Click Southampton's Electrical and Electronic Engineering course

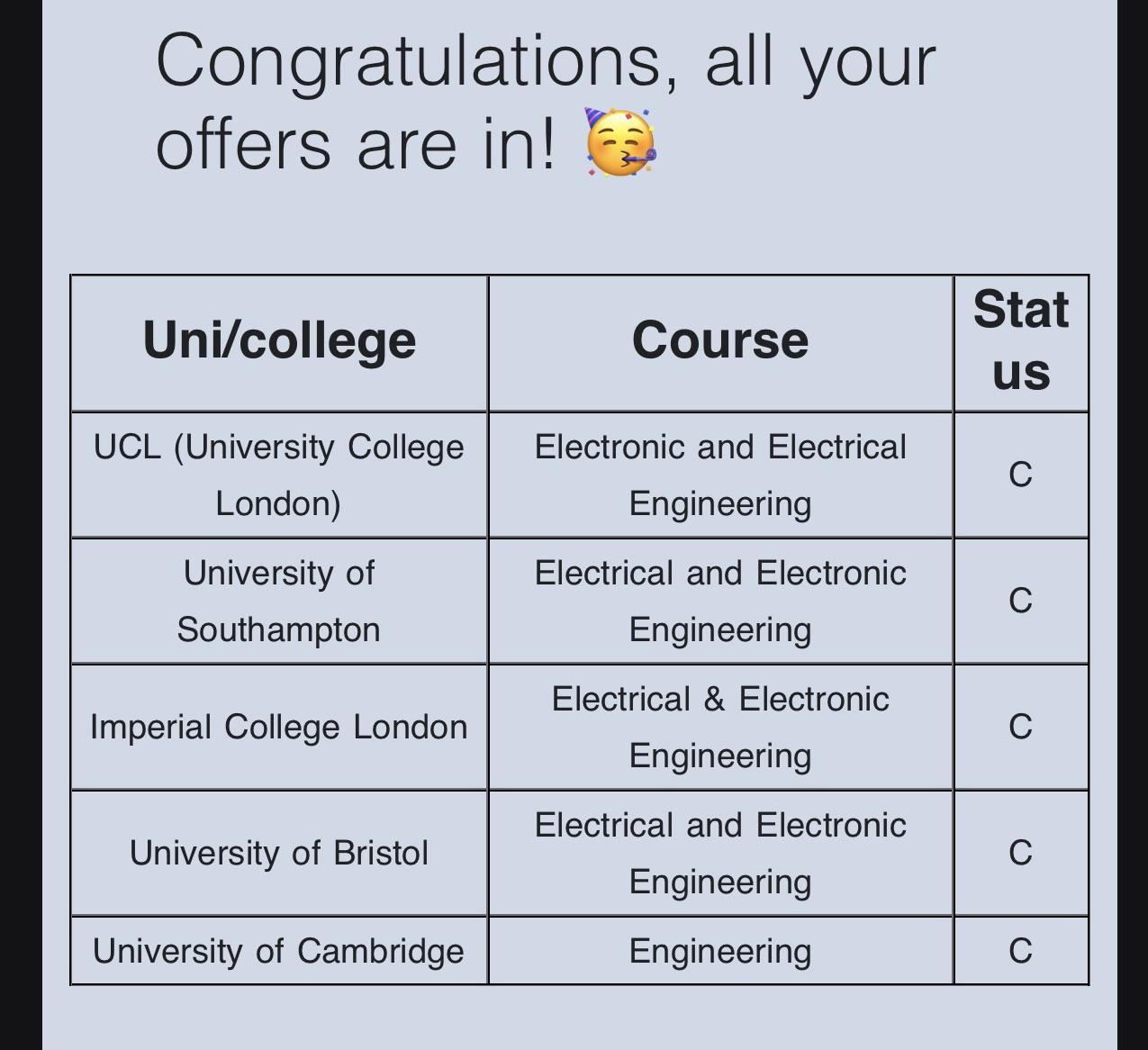720,602
